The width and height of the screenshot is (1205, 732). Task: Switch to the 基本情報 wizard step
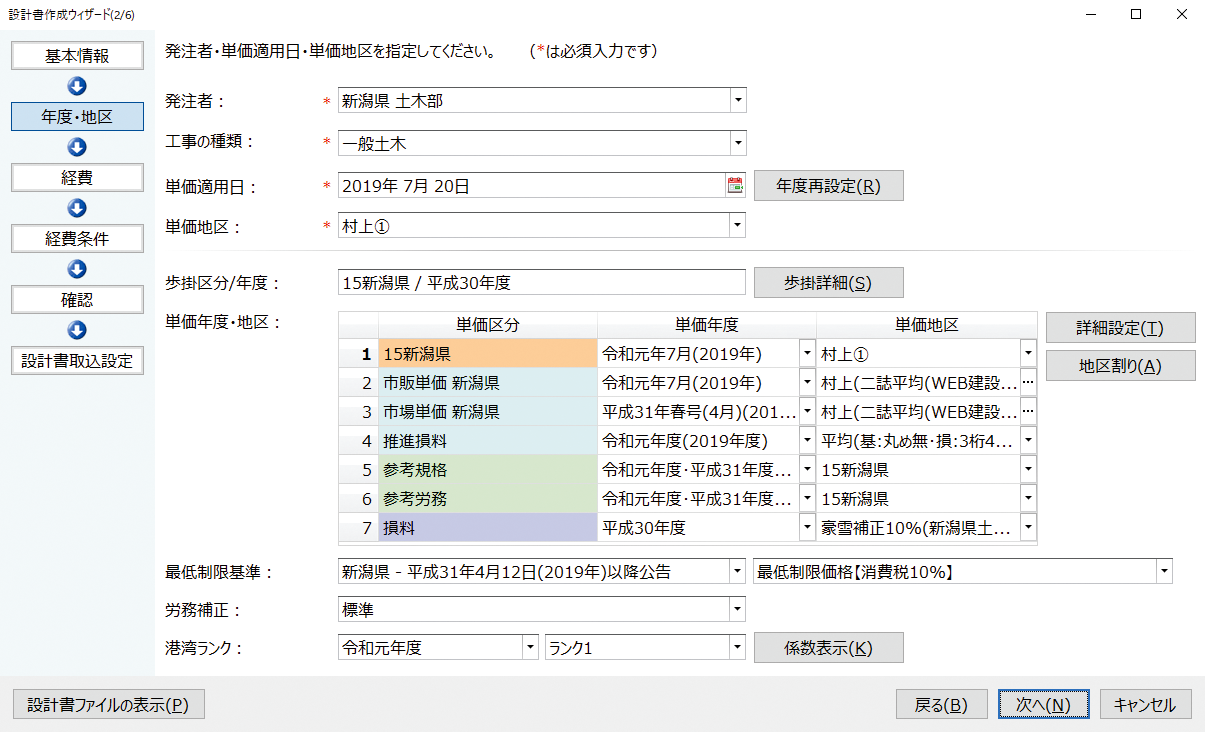[x=77, y=56]
